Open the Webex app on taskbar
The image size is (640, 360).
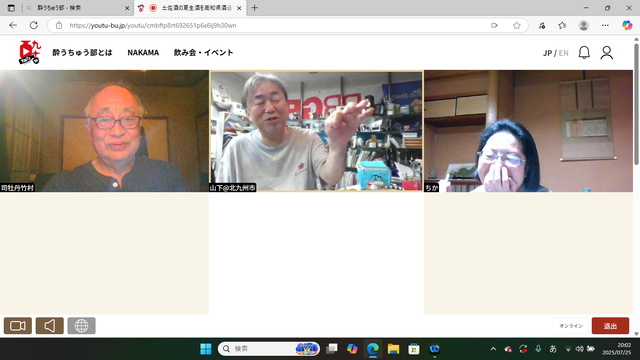pos(434,349)
